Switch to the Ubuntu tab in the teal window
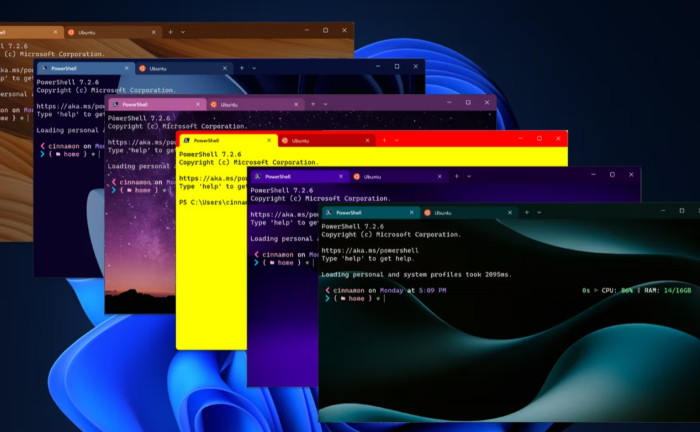700x432 pixels. (469, 213)
